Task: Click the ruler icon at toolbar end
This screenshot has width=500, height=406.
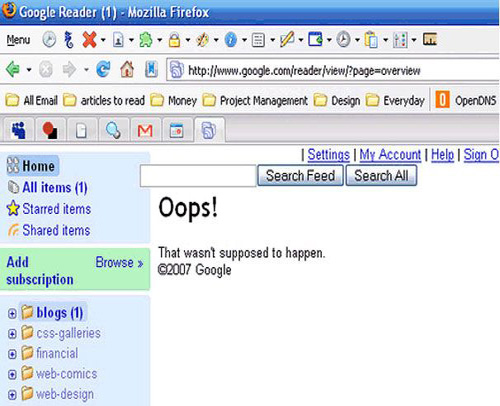Action: tap(430, 39)
